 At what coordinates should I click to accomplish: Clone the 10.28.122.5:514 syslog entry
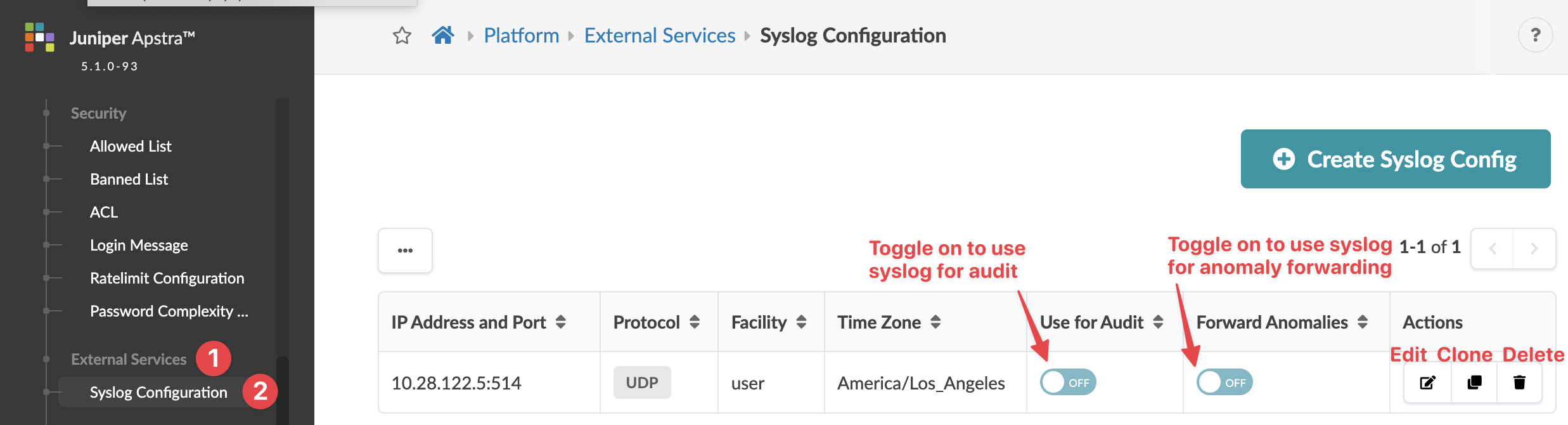1474,383
